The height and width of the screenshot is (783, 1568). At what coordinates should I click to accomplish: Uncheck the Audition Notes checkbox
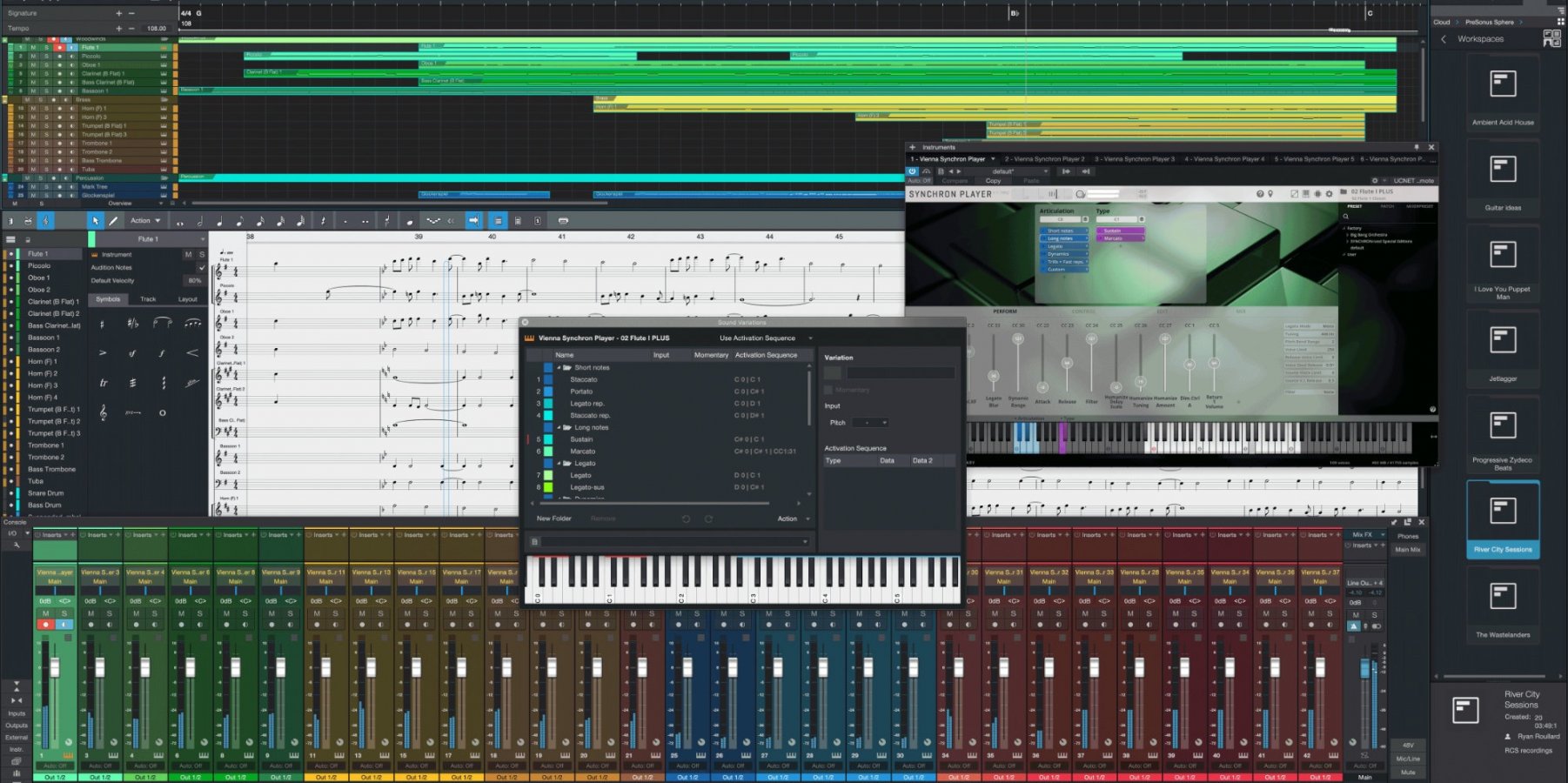201,268
